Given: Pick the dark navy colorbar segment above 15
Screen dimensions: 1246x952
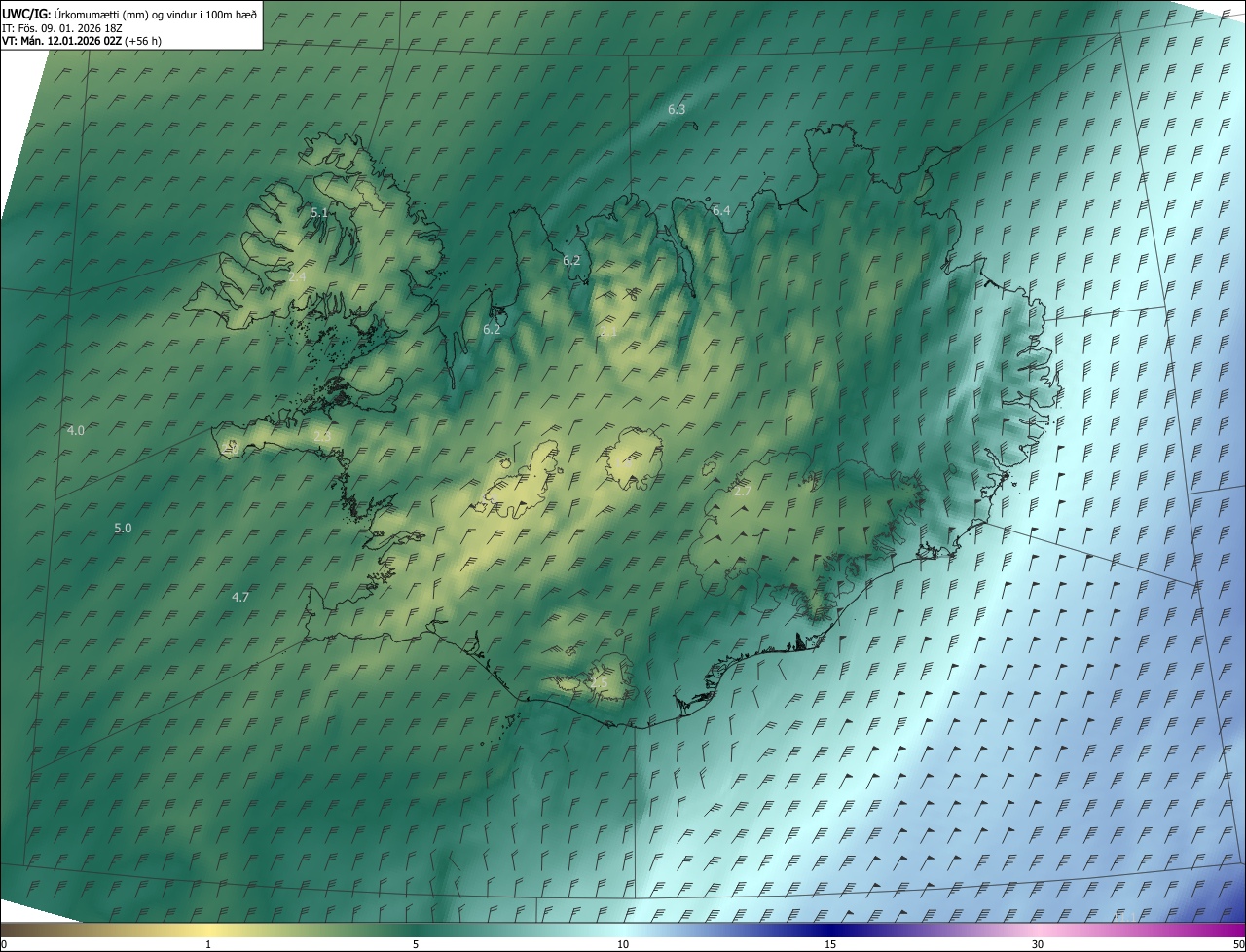Looking at the screenshot, I should coord(830,930).
